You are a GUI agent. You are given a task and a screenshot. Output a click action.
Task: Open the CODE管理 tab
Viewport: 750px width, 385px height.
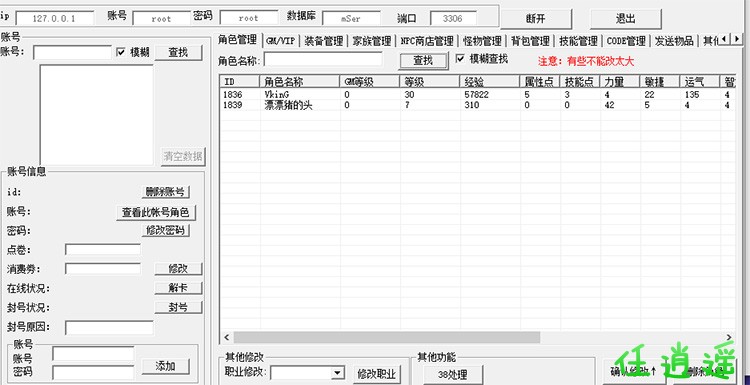(626, 41)
